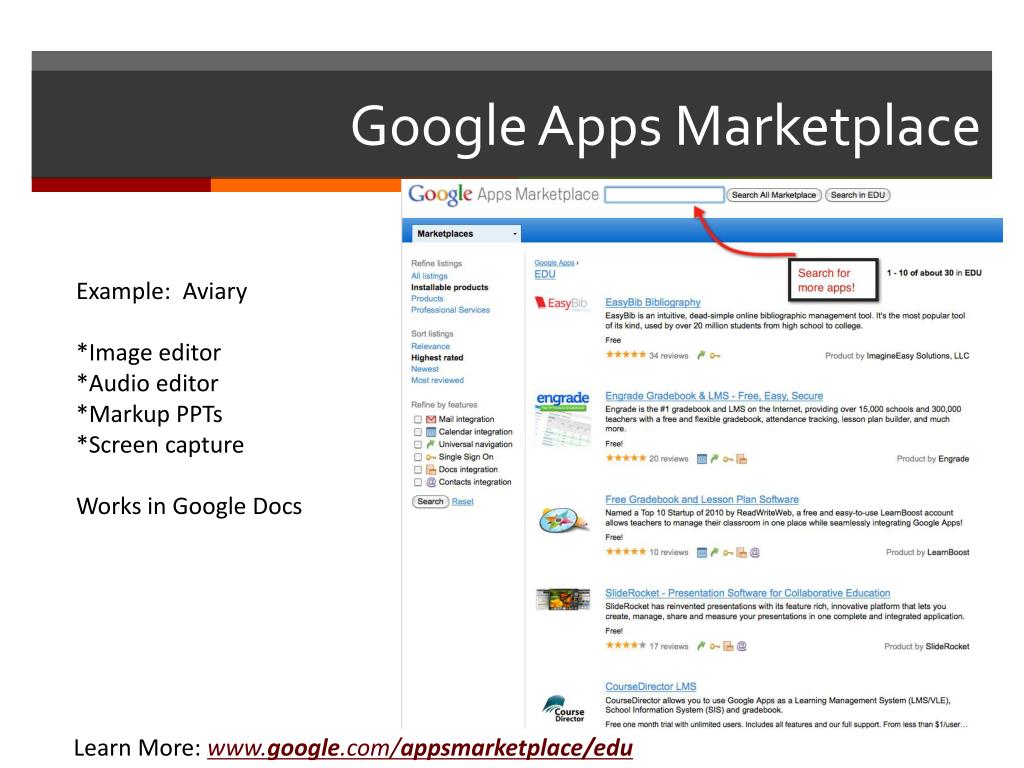Click Engrade's calendar integration icon
1024x768 pixels.
tap(701, 459)
